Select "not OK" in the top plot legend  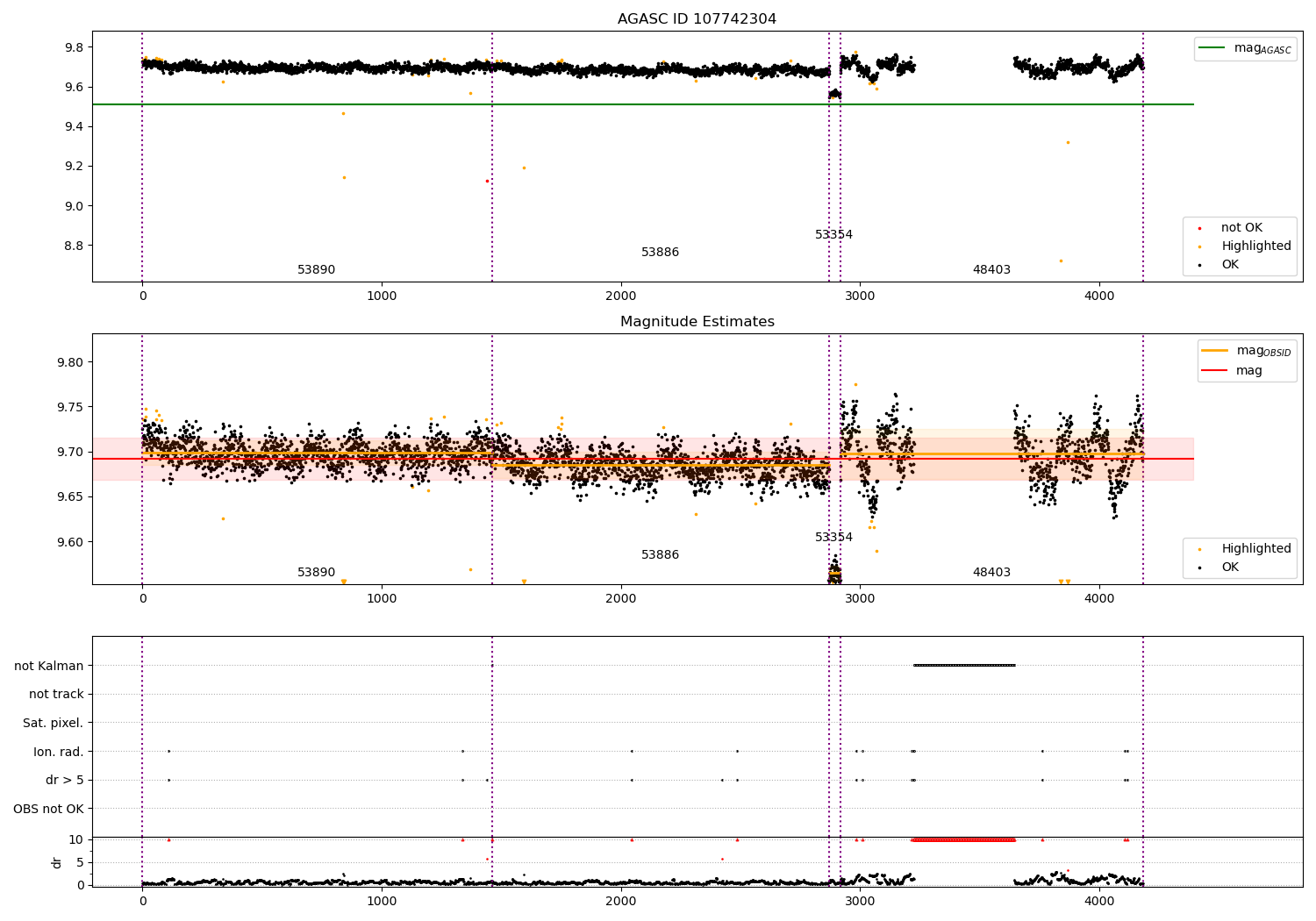[x=1241, y=228]
